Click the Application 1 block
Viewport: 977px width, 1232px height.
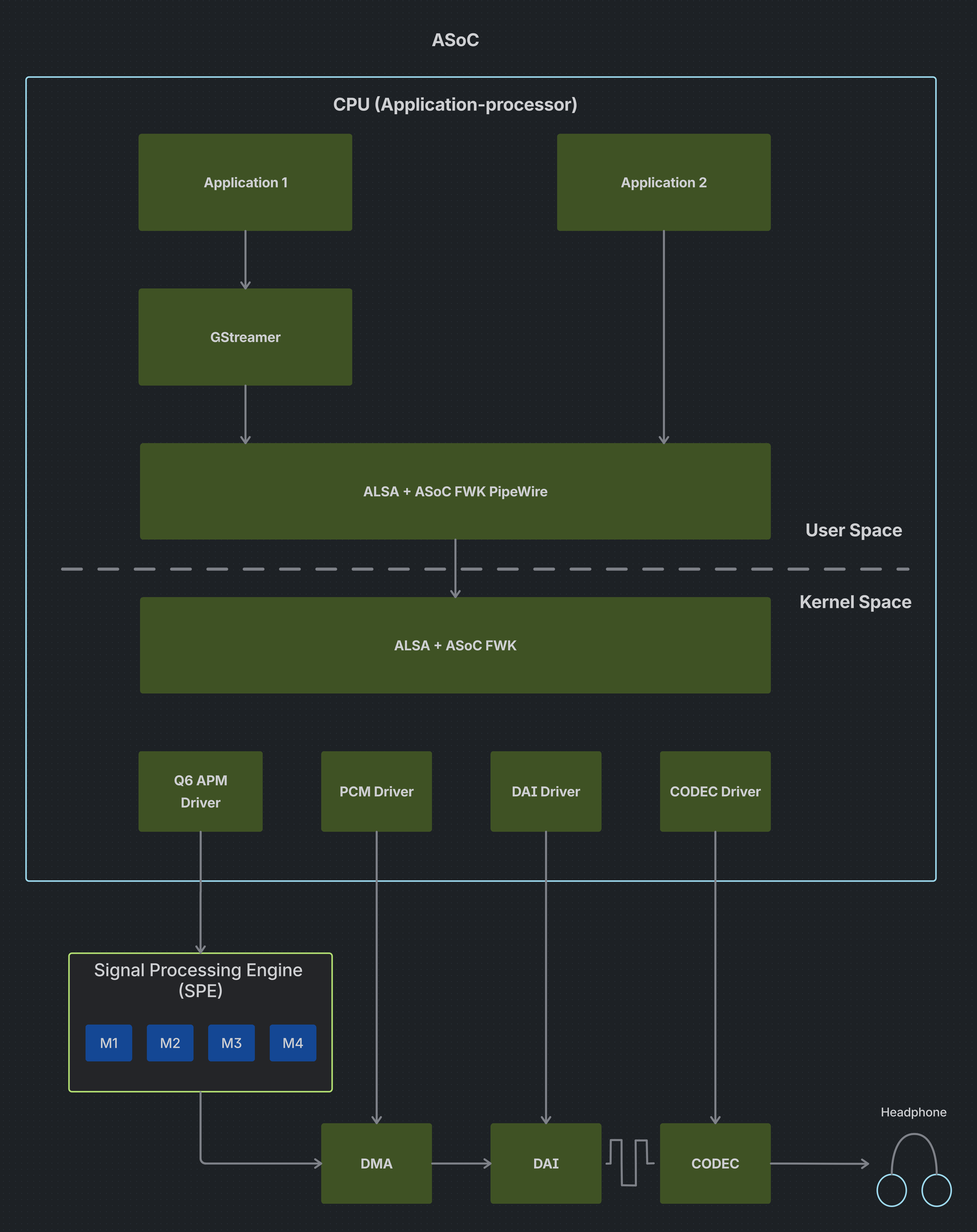point(245,182)
